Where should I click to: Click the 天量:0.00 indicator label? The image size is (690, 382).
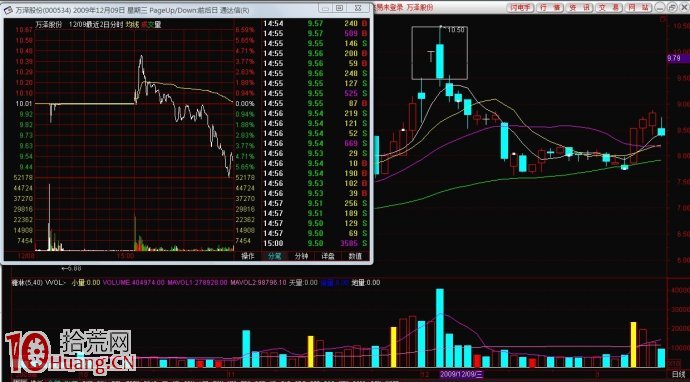tap(303, 283)
